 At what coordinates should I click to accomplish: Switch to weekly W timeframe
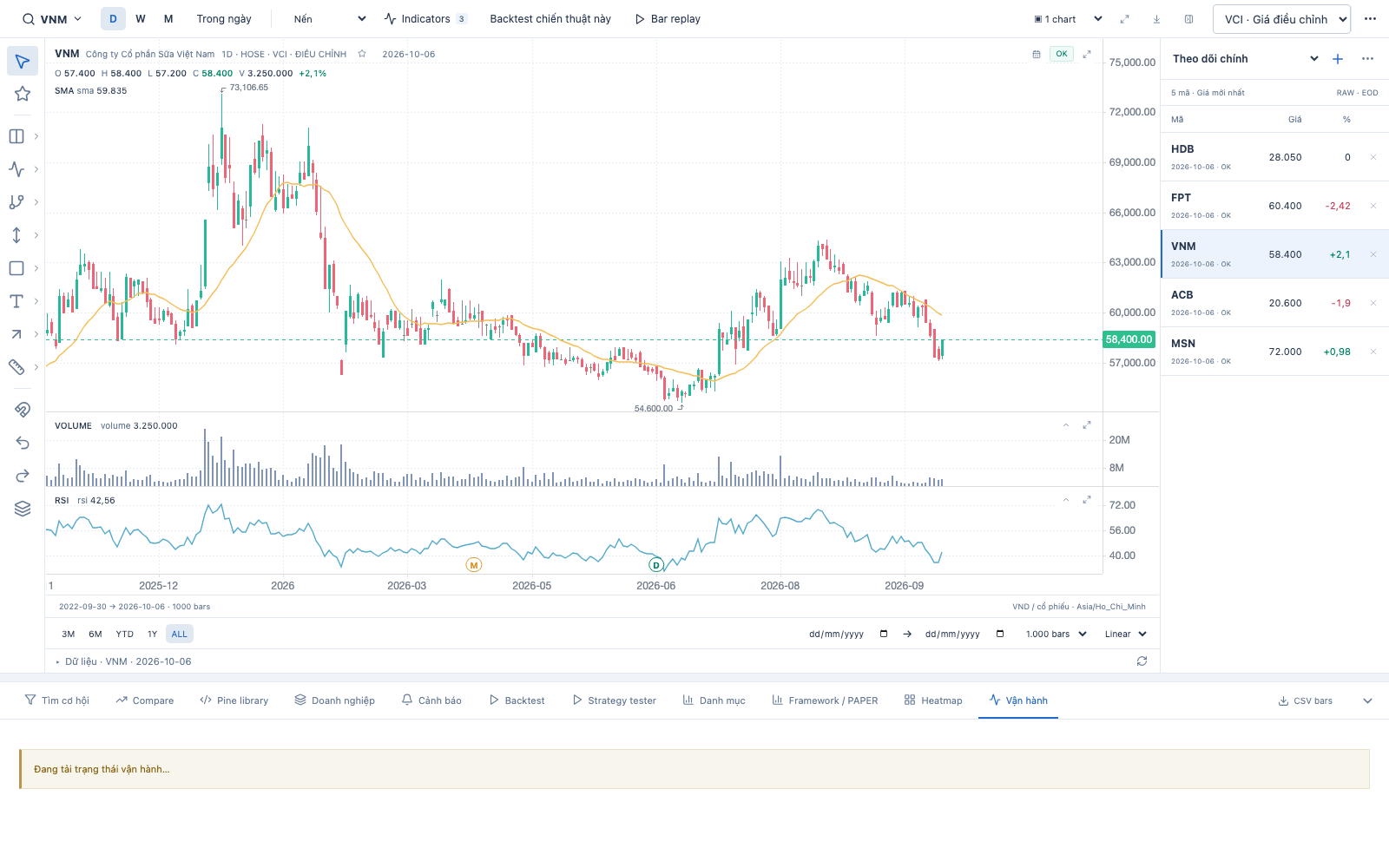(141, 19)
